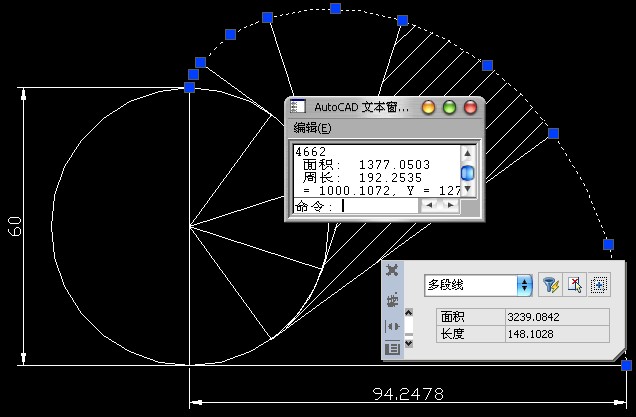This screenshot has width=636, height=417.
Task: Toggle the PICKADD selection icon
Action: click(599, 285)
